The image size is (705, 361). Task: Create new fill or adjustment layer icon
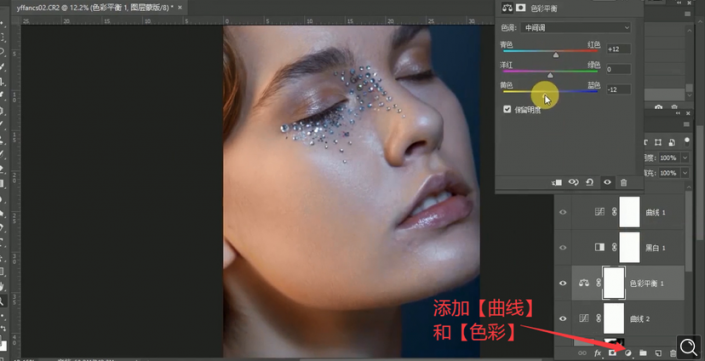point(628,353)
